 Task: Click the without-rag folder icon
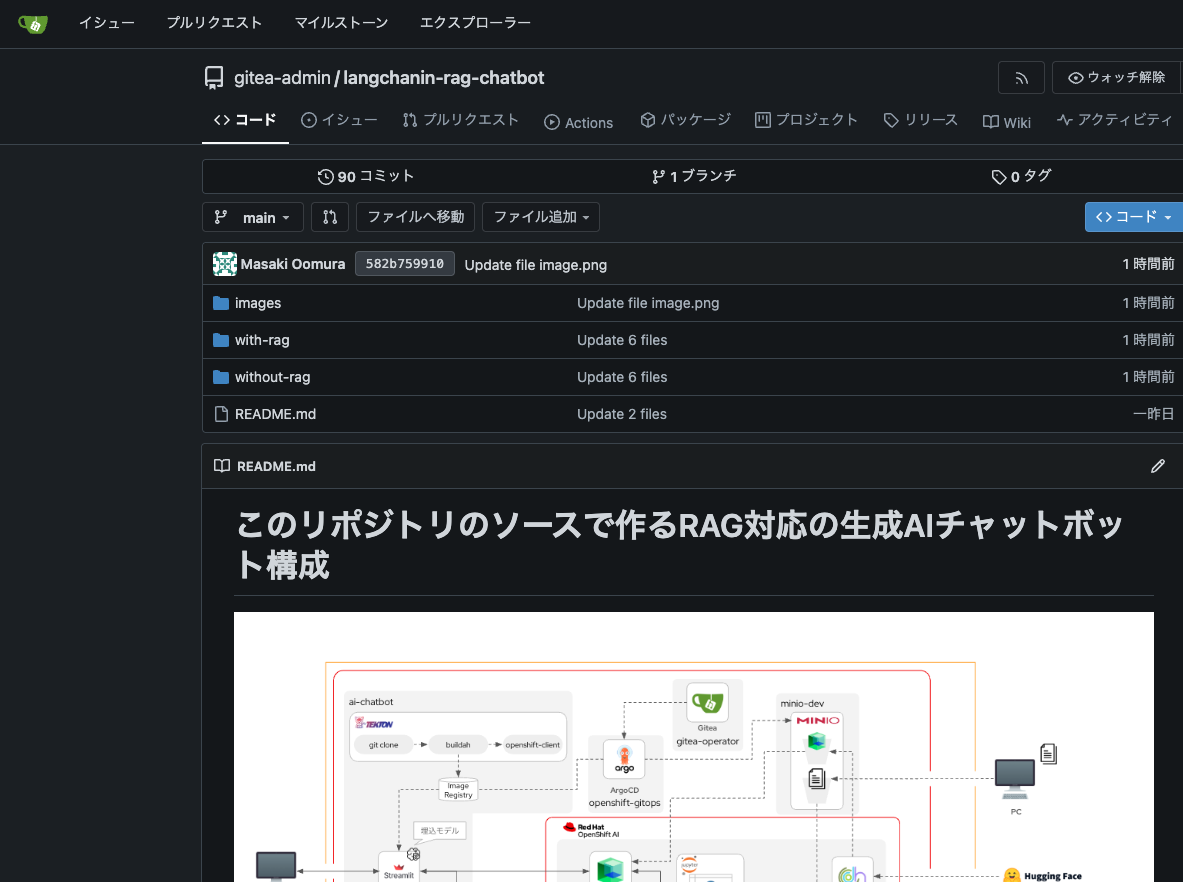(221, 377)
